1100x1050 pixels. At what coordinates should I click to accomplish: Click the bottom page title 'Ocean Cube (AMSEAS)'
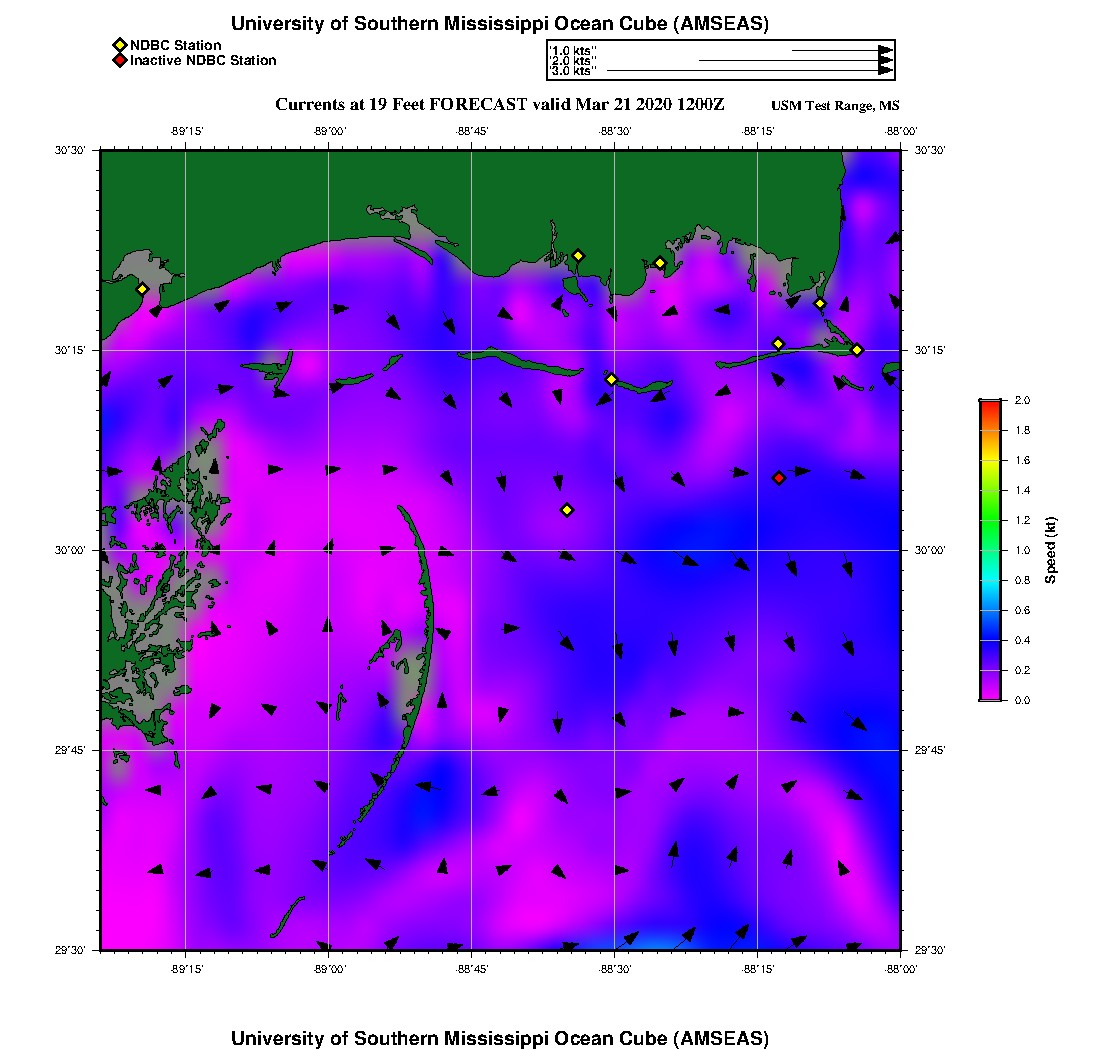500,1038
